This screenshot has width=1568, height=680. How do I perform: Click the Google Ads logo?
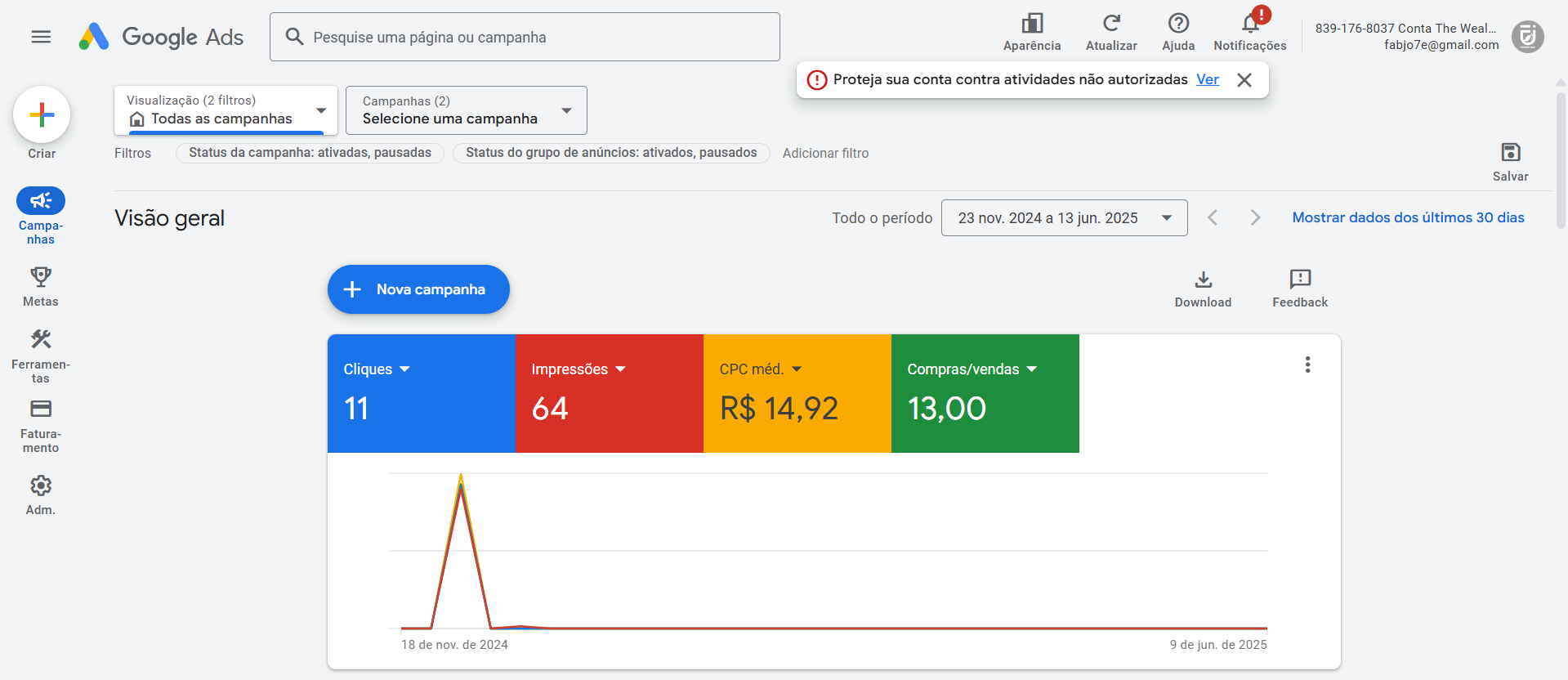click(x=161, y=37)
